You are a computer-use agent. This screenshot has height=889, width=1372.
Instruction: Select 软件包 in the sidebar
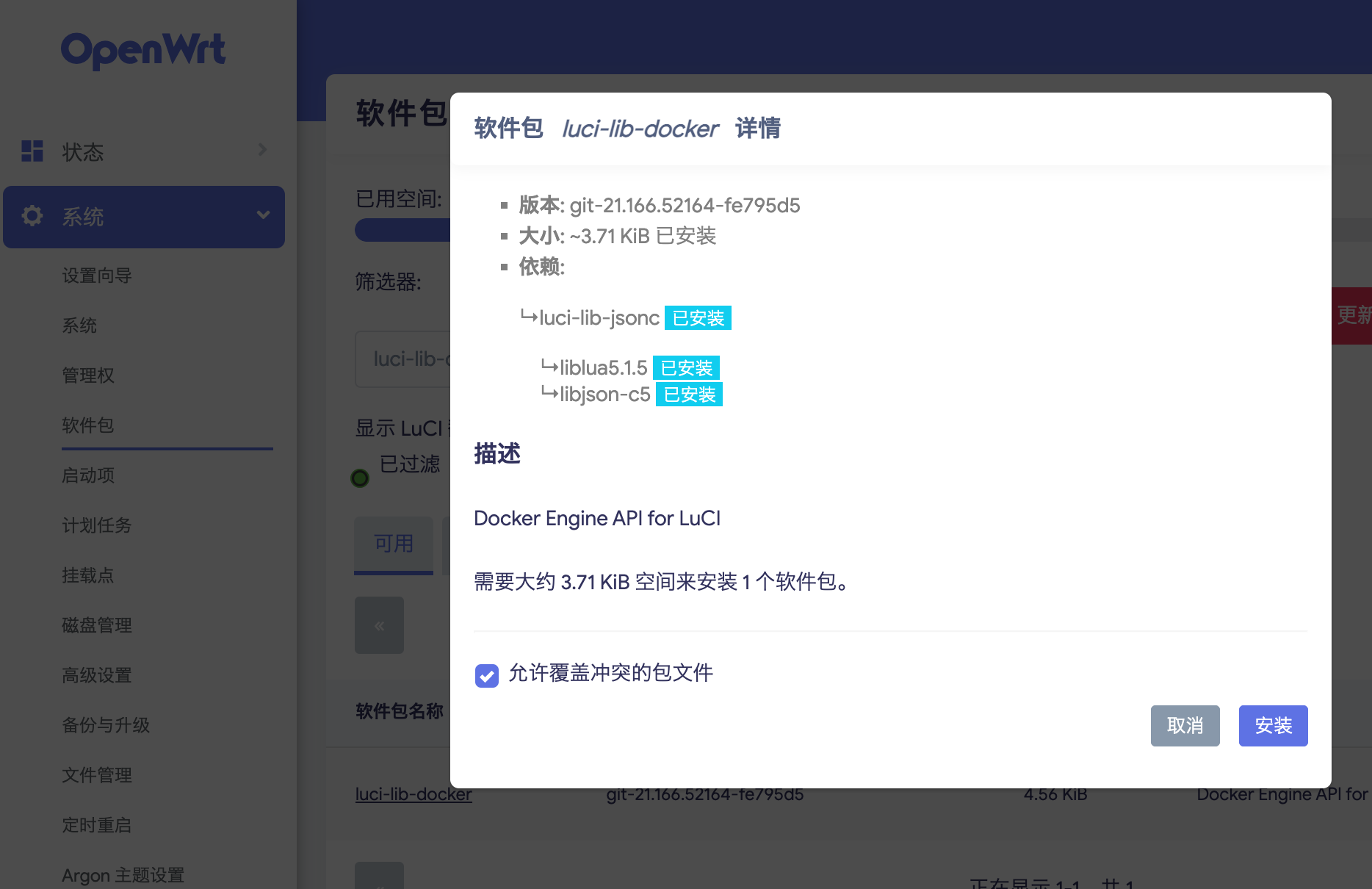[88, 425]
